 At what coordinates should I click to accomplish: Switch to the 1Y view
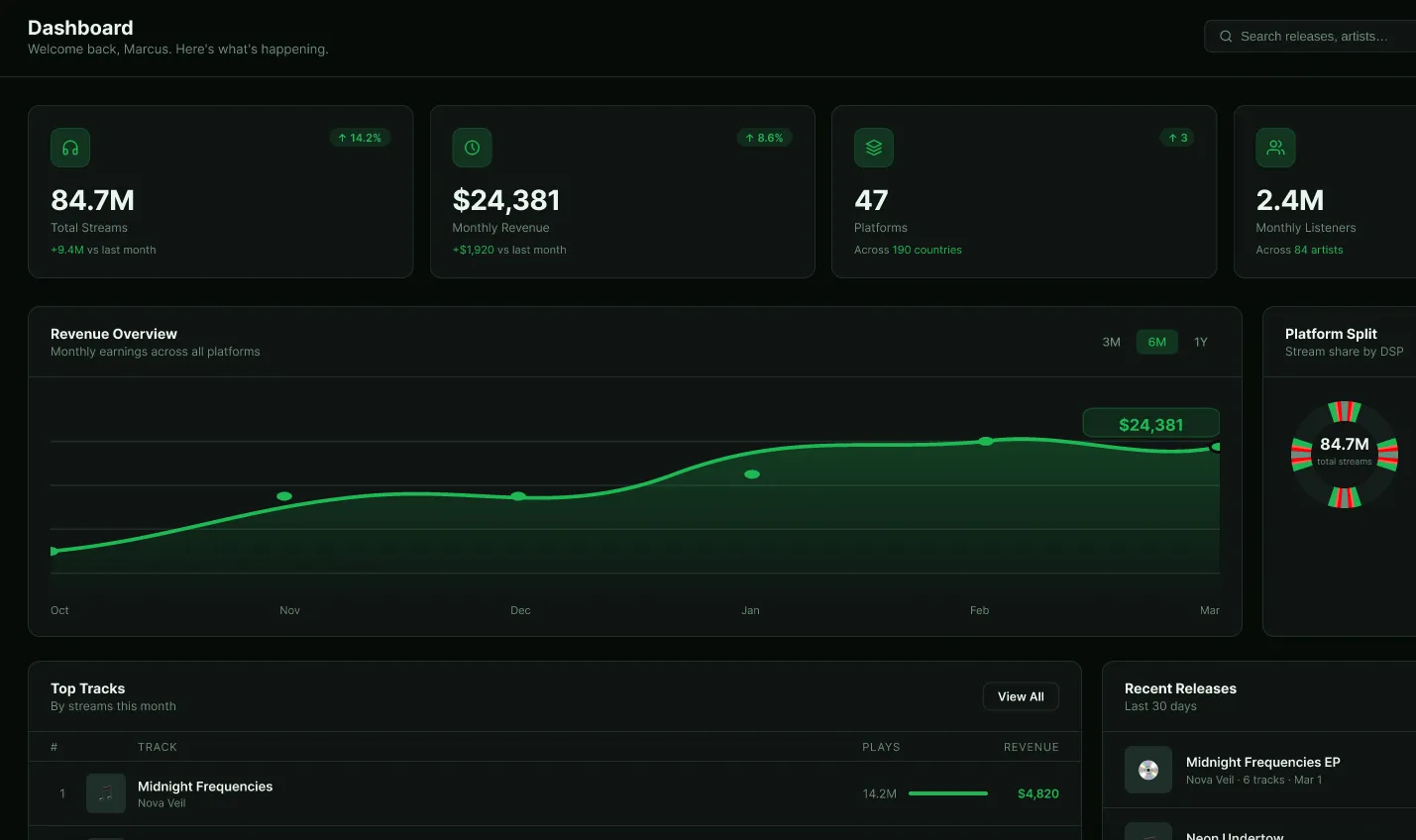pos(1200,341)
